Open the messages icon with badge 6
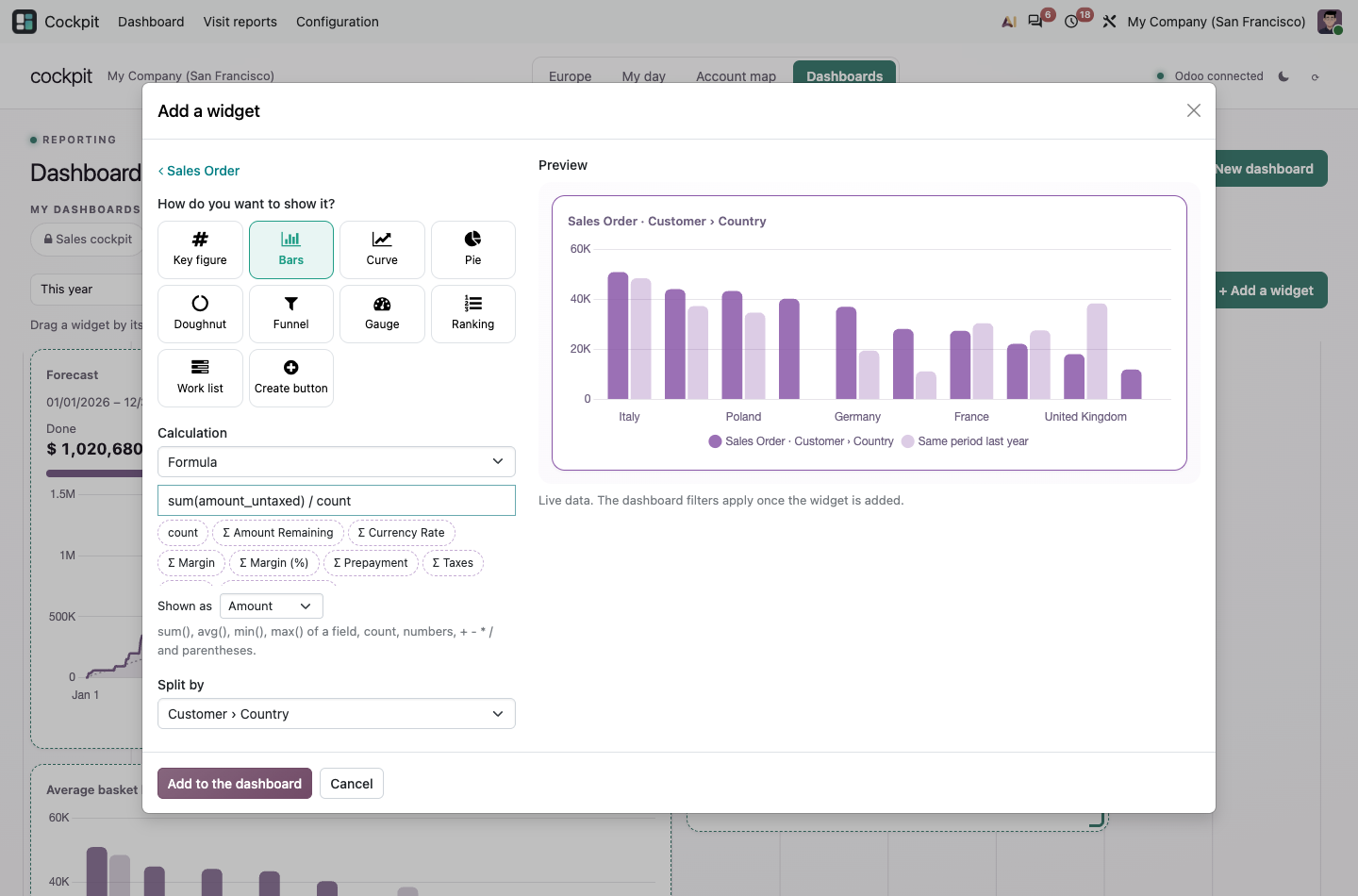1358x896 pixels. (1035, 22)
